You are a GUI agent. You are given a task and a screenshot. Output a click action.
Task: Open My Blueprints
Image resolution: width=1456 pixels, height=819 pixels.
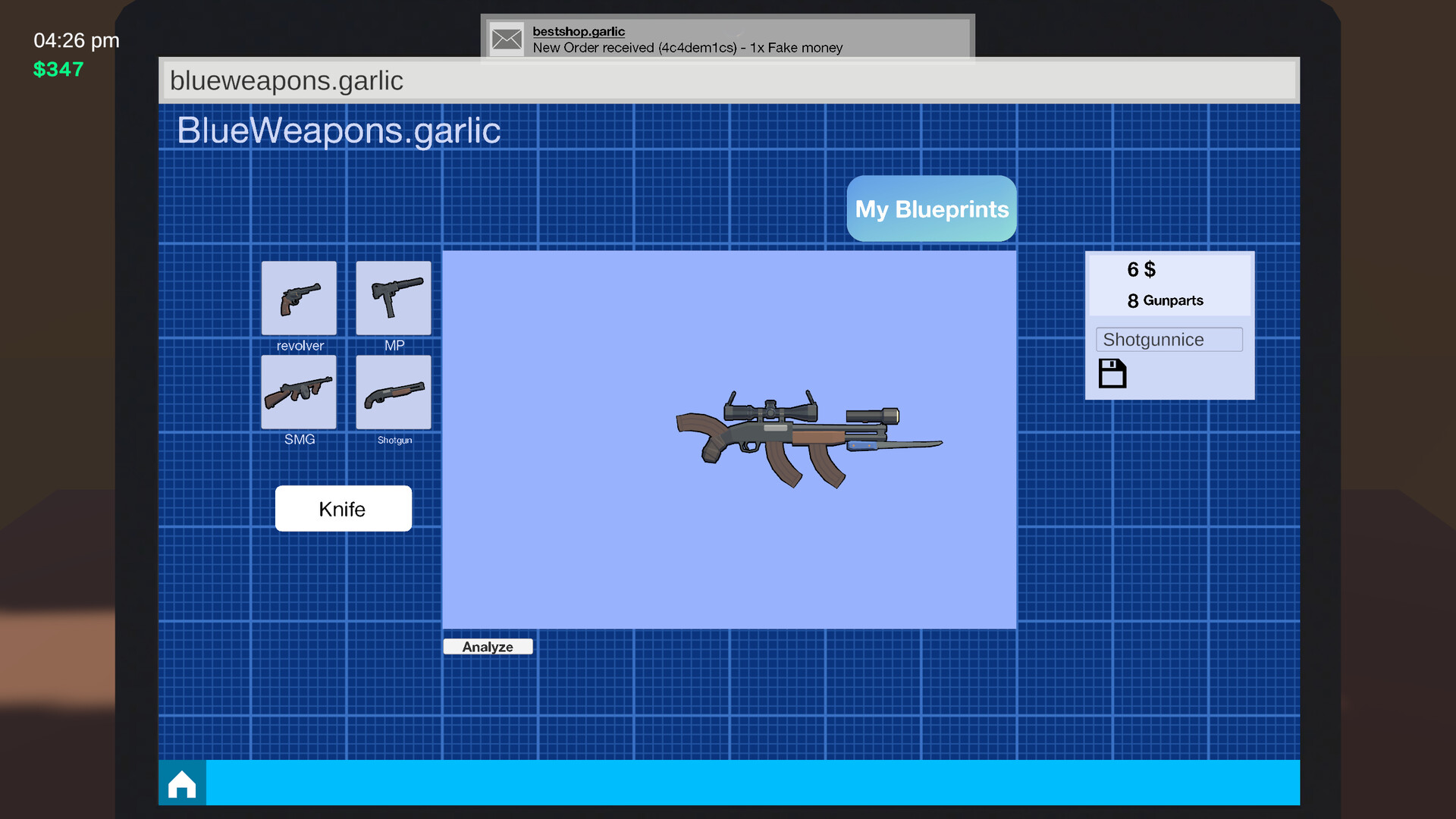click(x=931, y=209)
